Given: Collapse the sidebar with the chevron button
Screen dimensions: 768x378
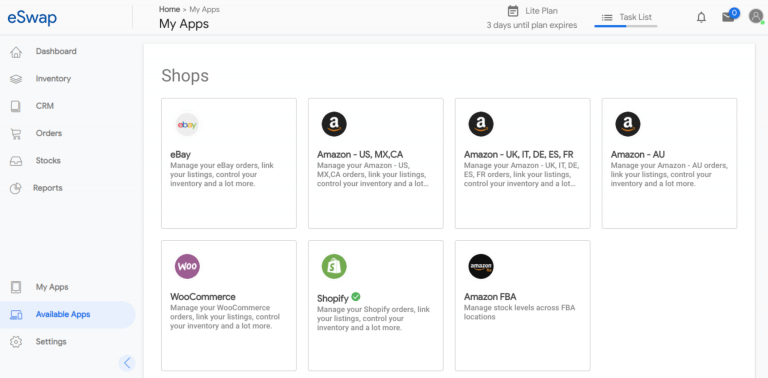Looking at the screenshot, I should click(127, 363).
